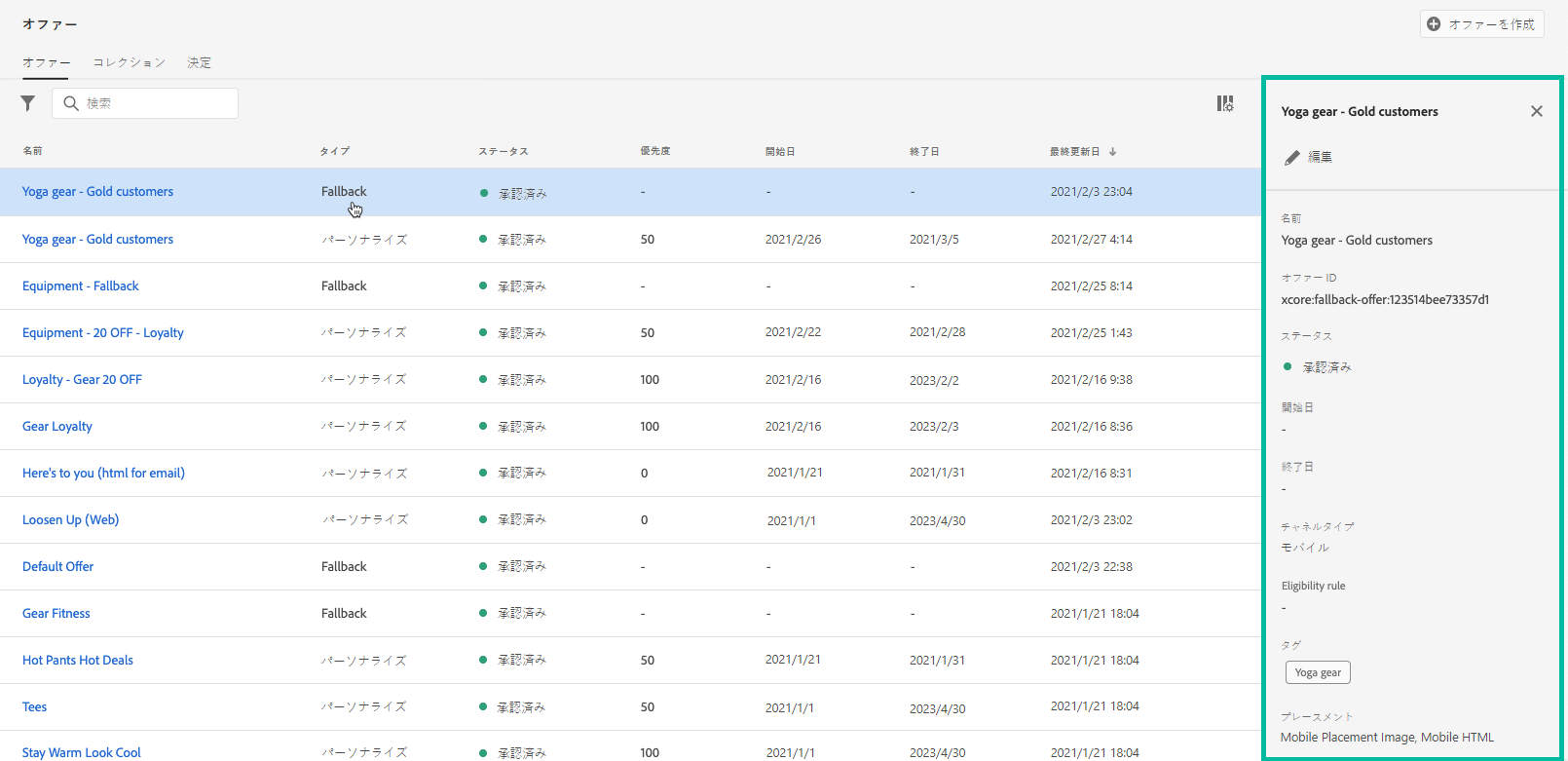
Task: Click priority 100 in Gear Loyalty row
Action: click(650, 427)
